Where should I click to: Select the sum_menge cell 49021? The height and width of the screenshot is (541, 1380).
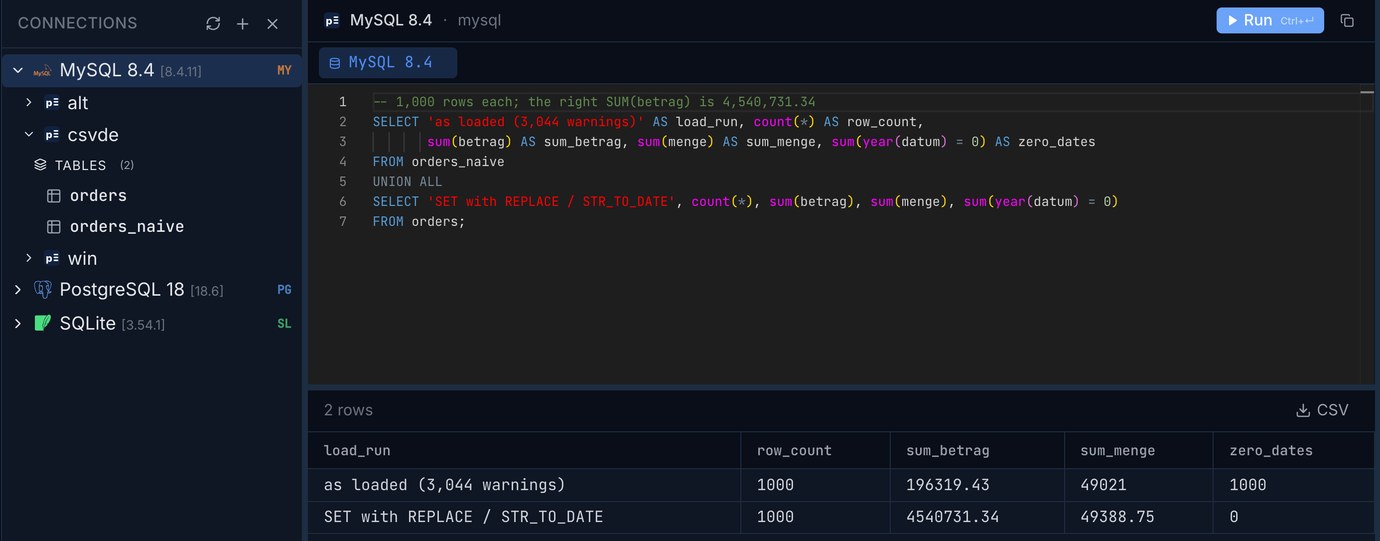click(x=1138, y=485)
